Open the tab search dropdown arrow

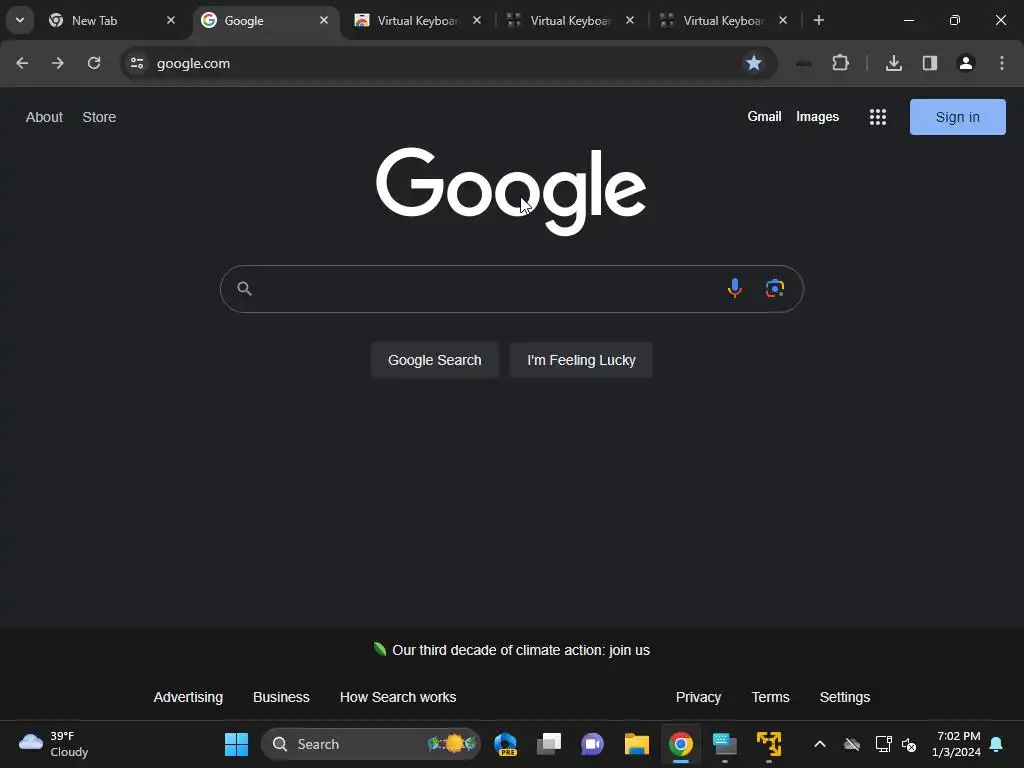tap(20, 20)
